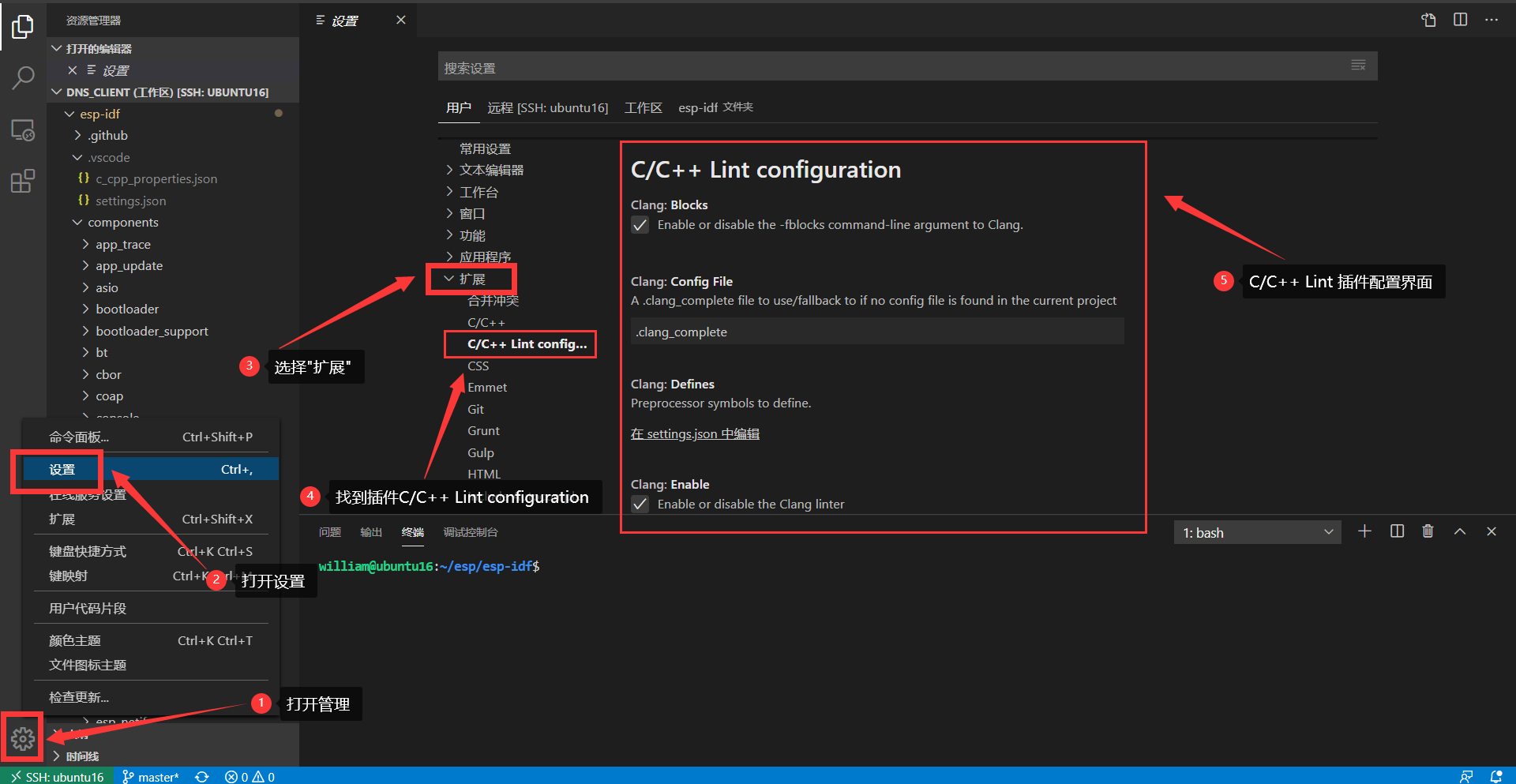Split the terminal panel
The image size is (1516, 784).
point(1397,531)
